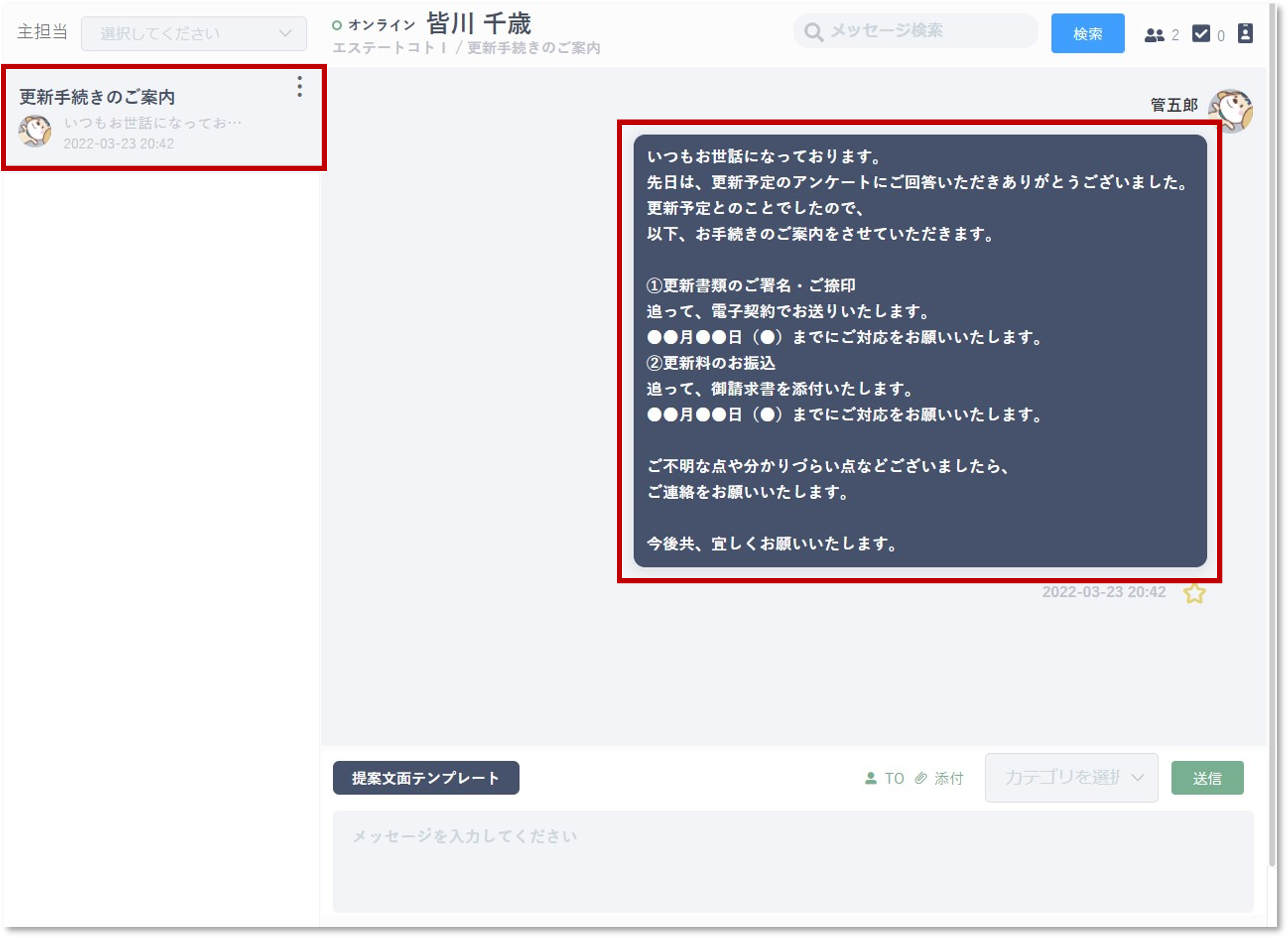Open the contact profile icon at top right

click(1245, 34)
